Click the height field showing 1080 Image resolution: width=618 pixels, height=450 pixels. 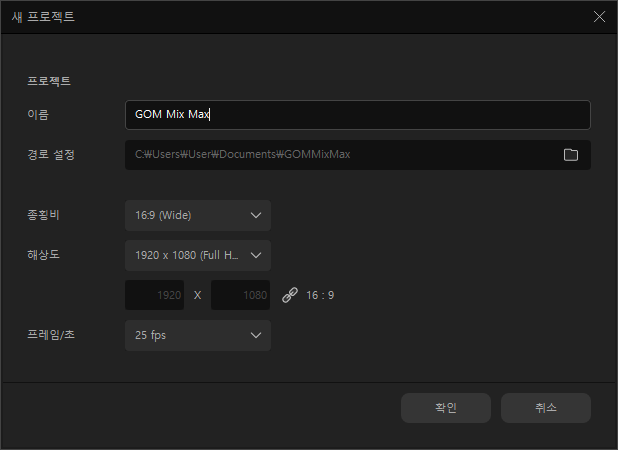241,295
